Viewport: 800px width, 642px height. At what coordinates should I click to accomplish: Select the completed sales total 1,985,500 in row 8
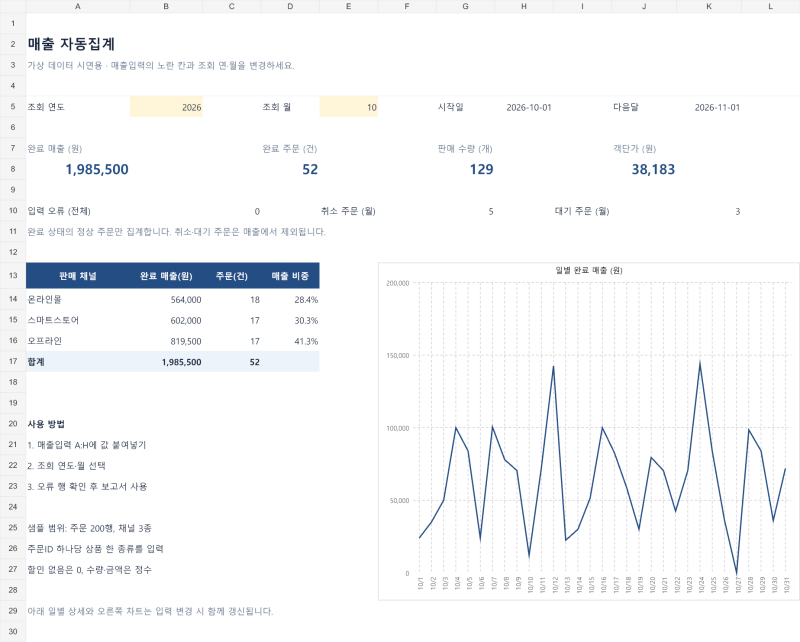[97, 169]
